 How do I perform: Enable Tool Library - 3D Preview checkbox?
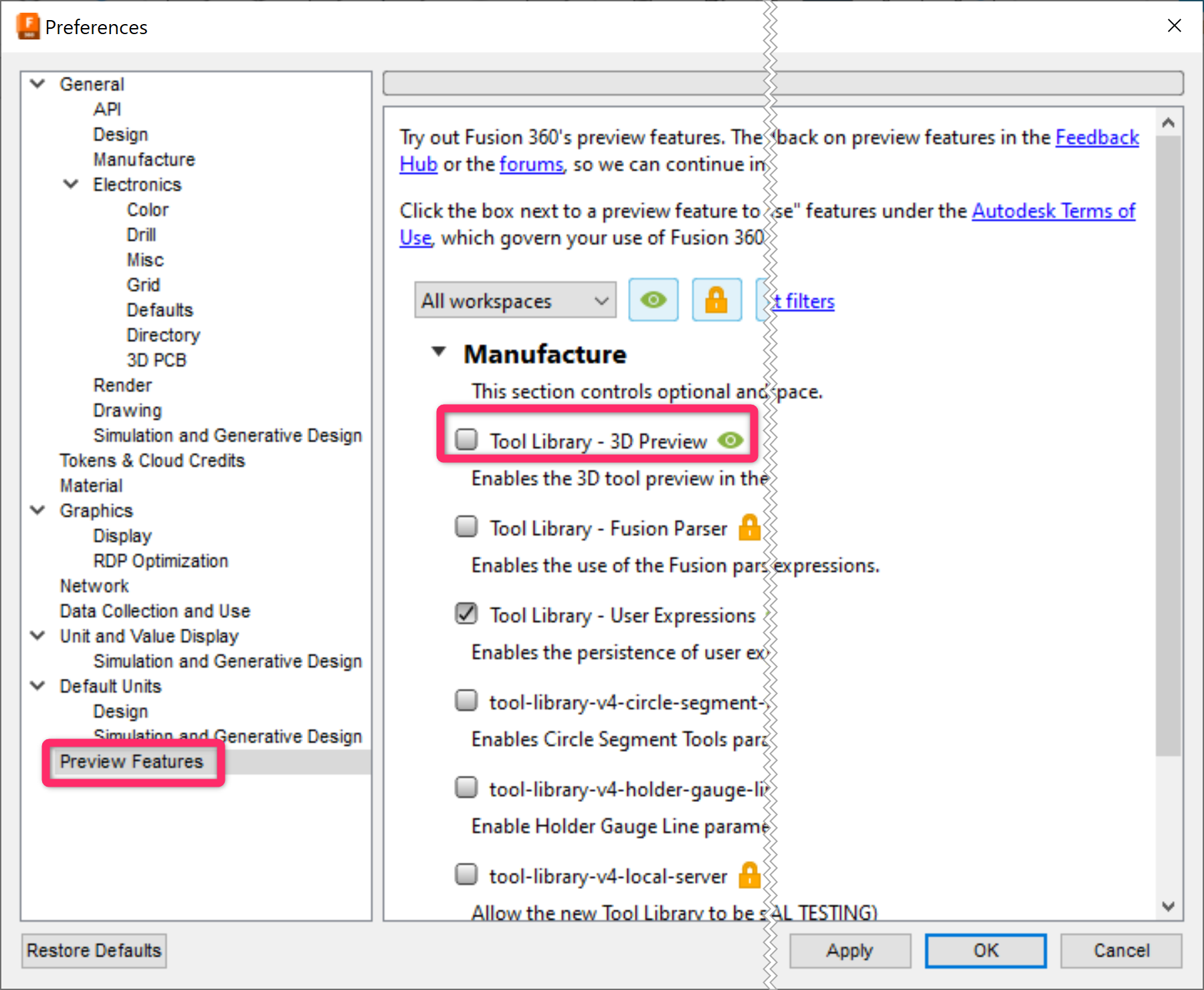(466, 439)
